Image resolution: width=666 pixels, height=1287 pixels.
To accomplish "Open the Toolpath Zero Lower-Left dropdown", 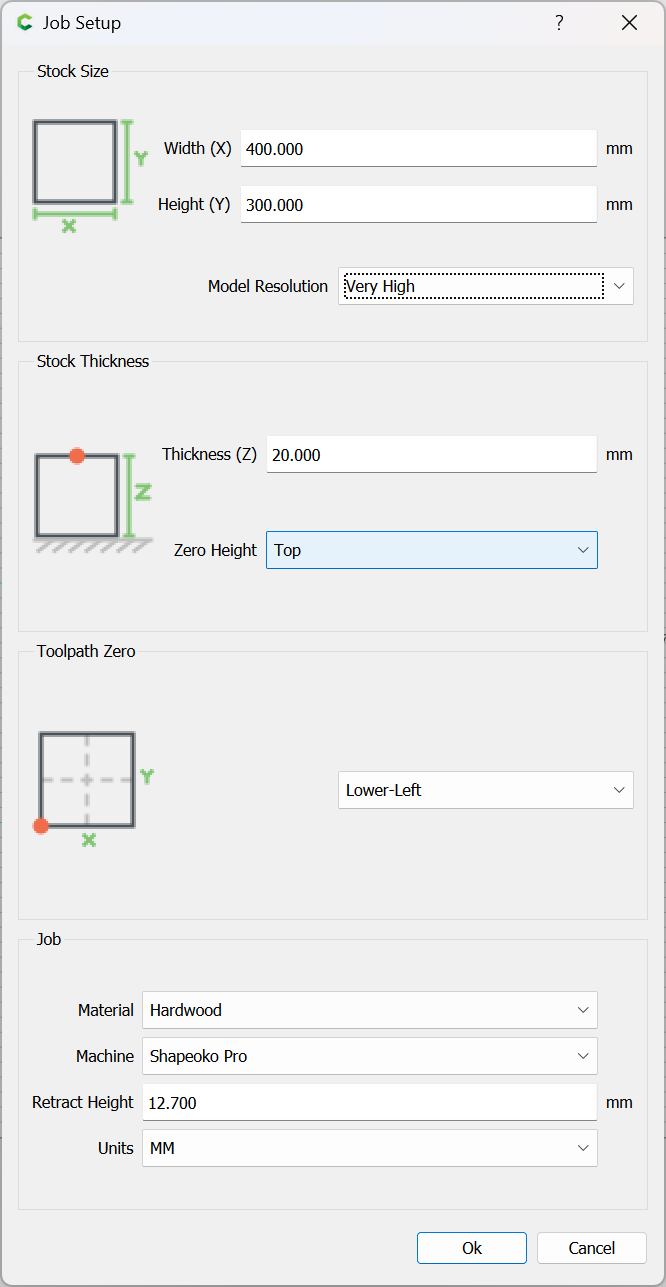I will (486, 790).
